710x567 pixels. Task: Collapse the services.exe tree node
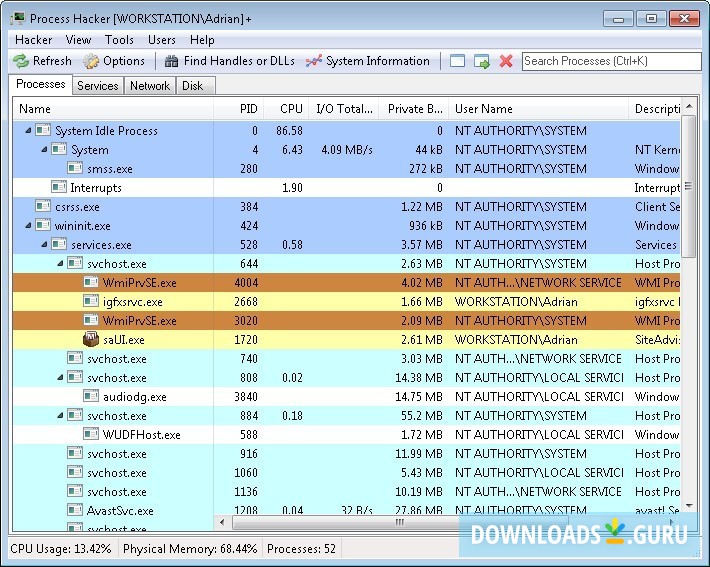pos(44,245)
